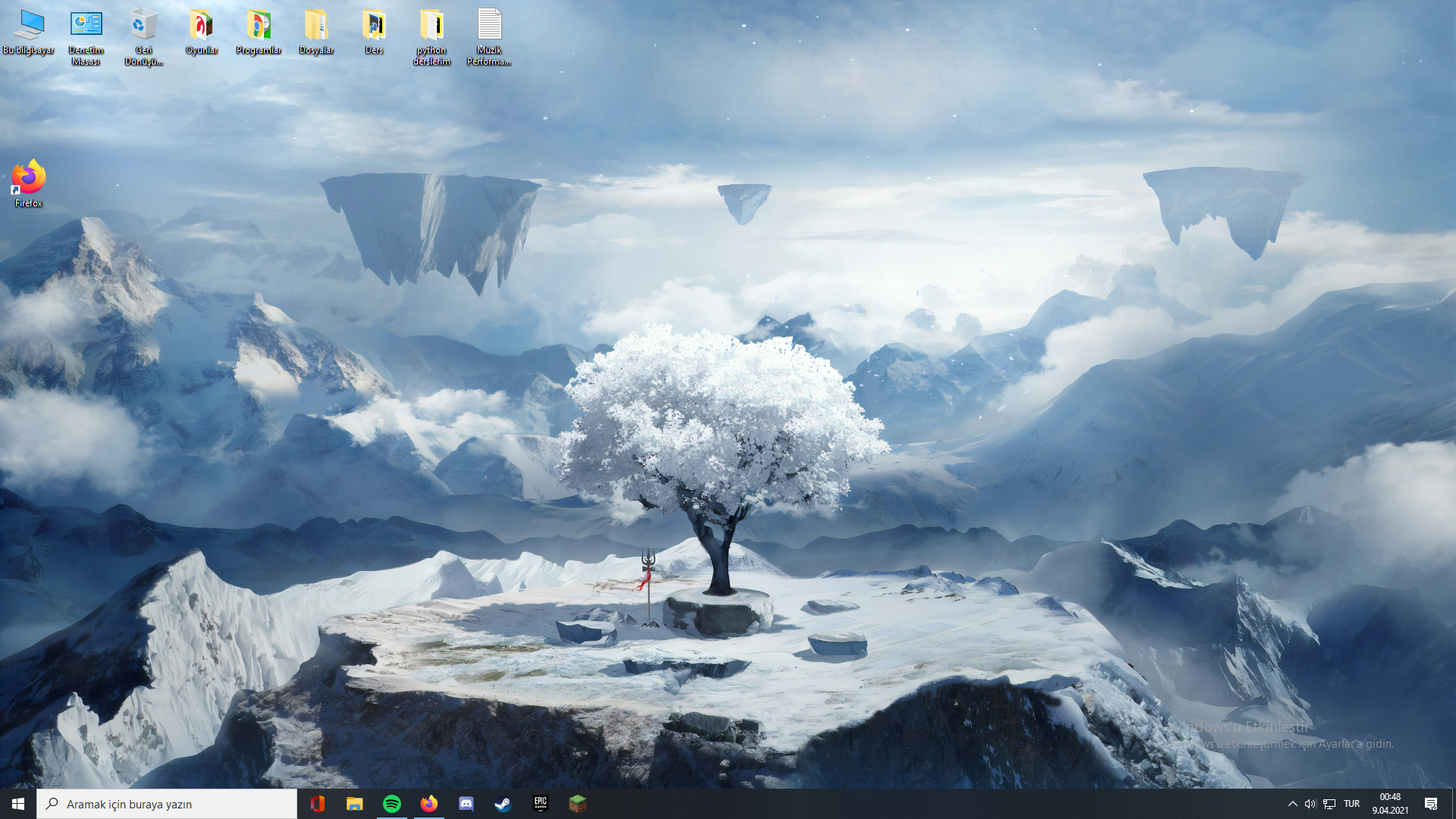Expand hidden system tray icons
Screen dimensions: 1456x819
click(1292, 804)
